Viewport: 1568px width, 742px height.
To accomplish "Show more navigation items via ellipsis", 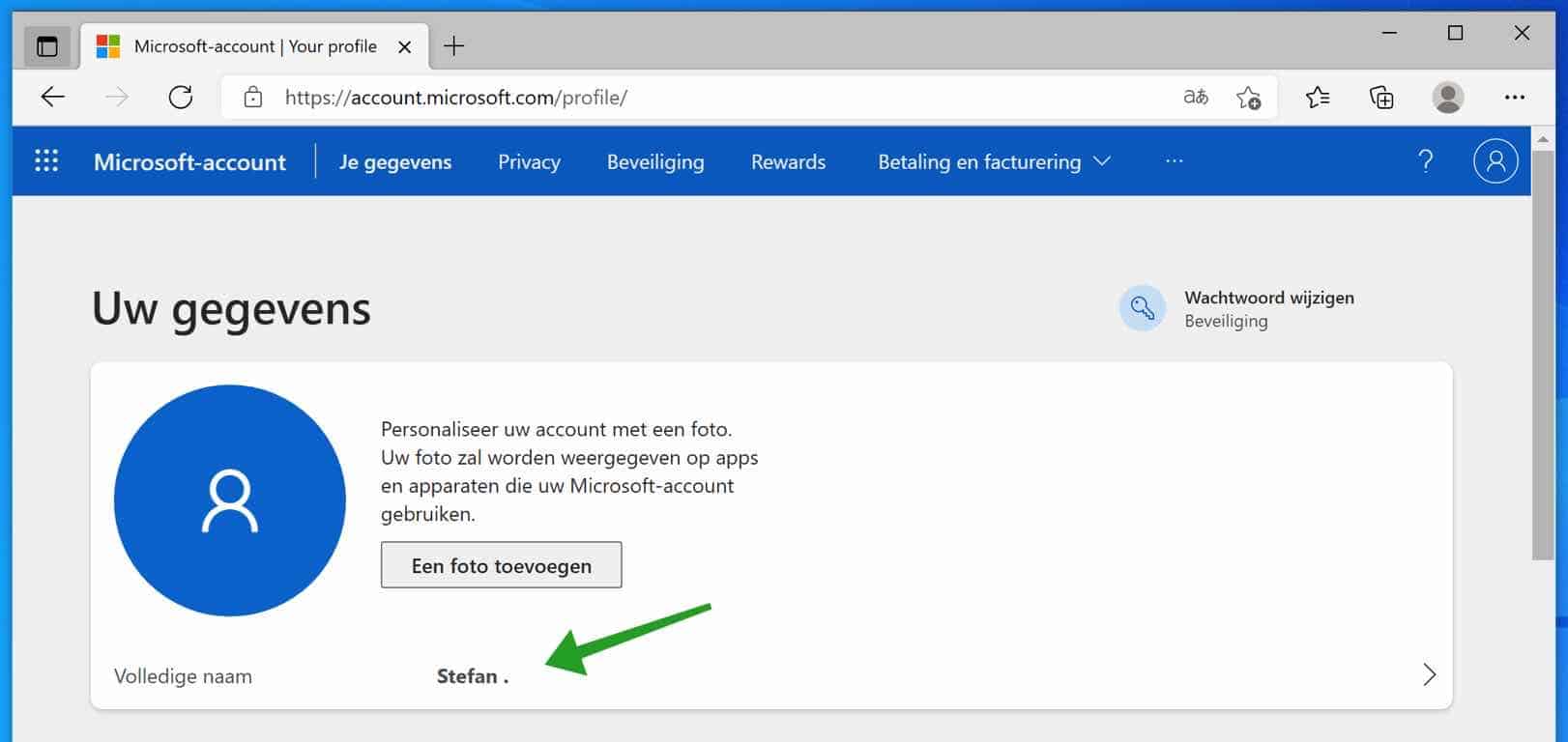I will pos(1174,161).
